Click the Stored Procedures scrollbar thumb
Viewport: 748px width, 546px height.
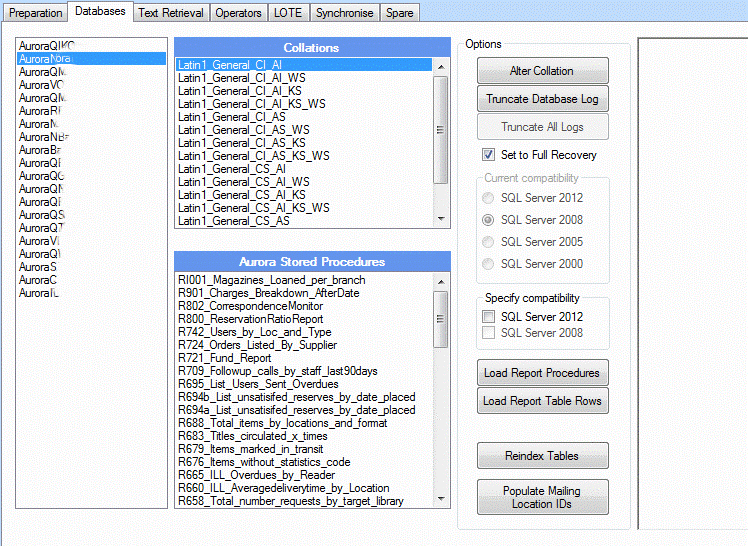click(x=441, y=319)
